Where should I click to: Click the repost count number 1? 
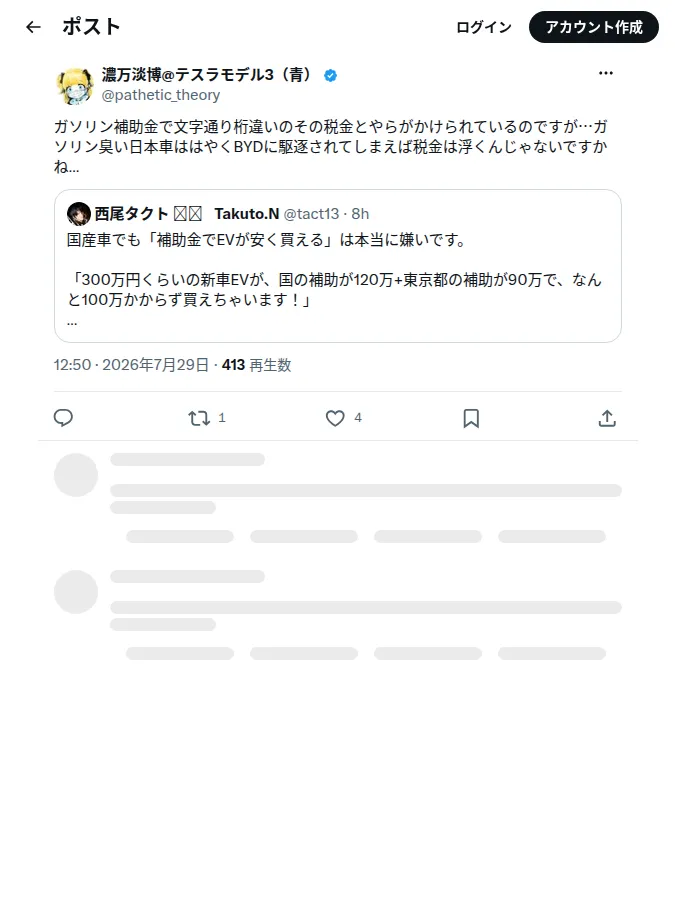pyautogui.click(x=222, y=418)
